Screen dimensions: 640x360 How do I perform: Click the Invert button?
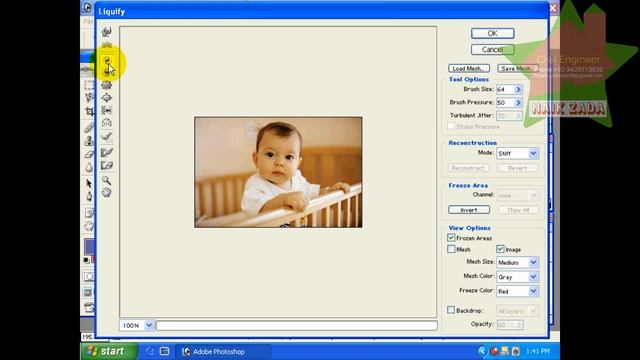[x=469, y=210]
